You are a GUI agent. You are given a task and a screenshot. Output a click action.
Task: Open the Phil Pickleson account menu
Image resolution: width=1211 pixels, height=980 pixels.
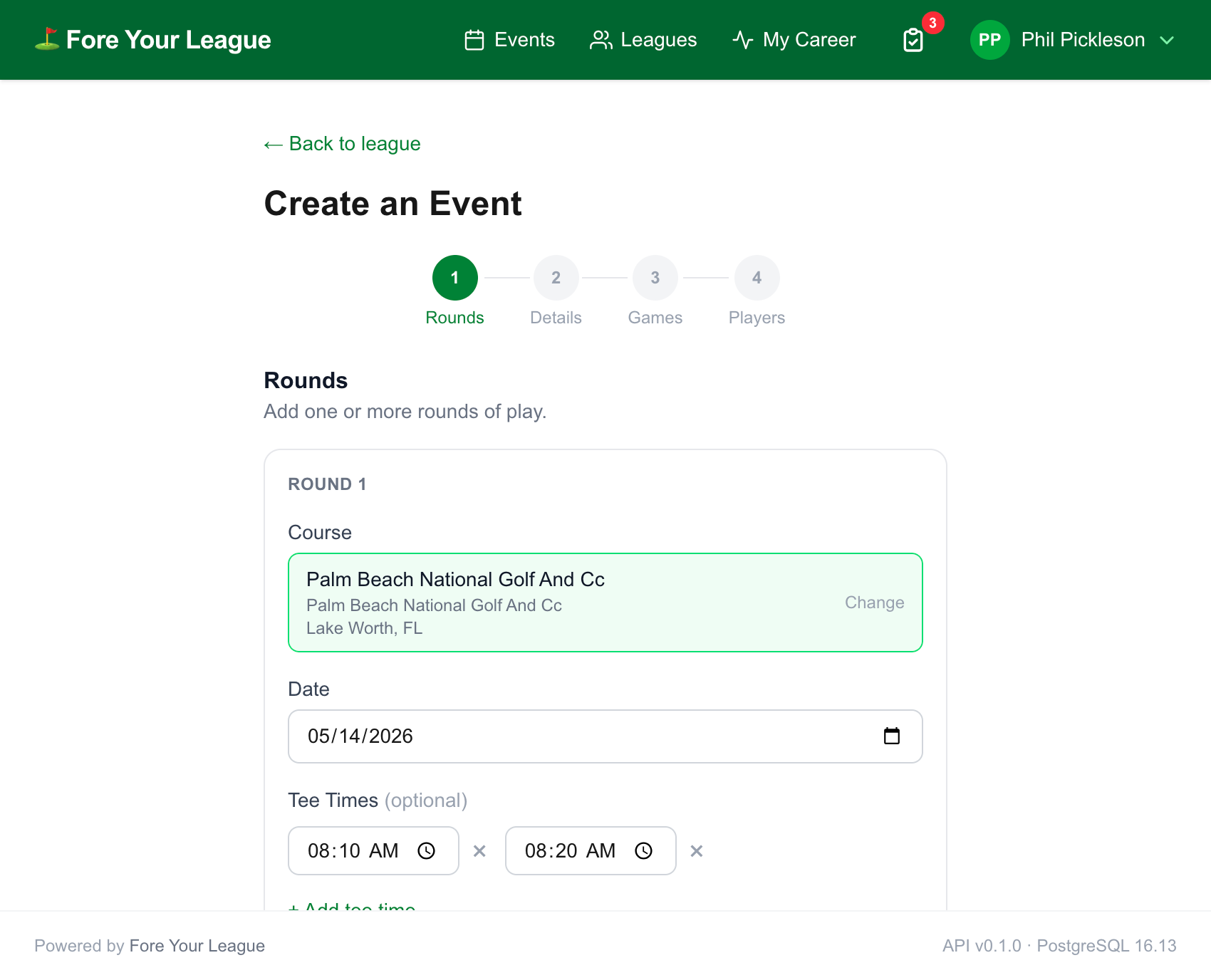pos(1072,40)
